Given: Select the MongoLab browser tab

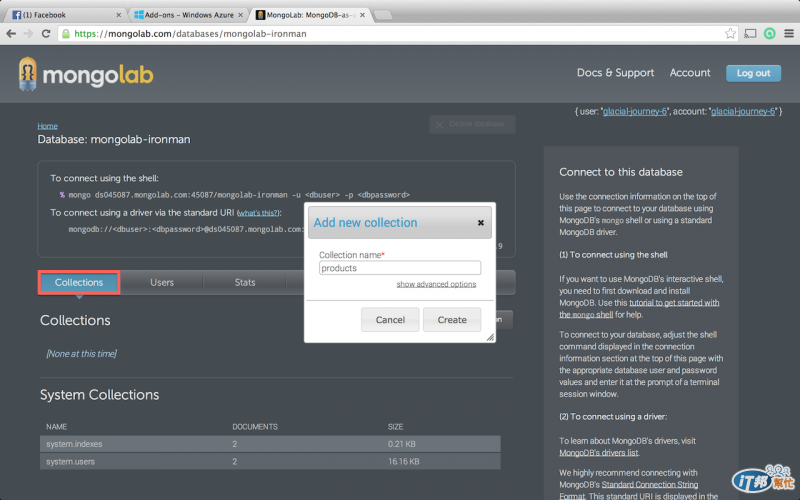Looking at the screenshot, I should tap(309, 15).
